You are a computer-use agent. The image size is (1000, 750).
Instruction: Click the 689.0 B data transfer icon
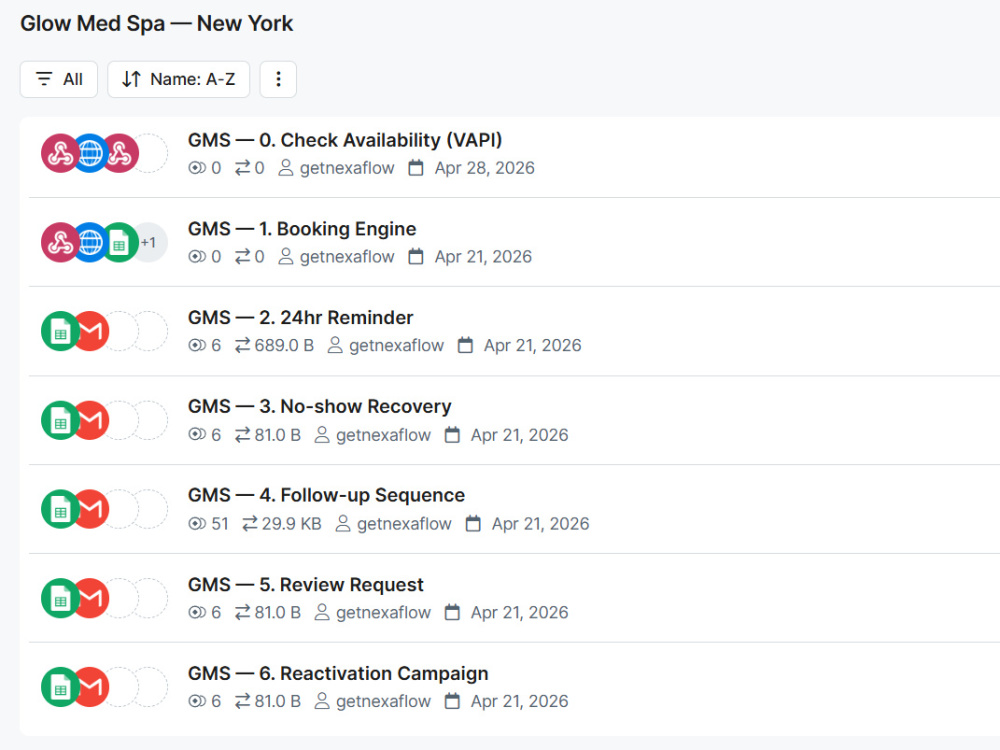tap(242, 345)
